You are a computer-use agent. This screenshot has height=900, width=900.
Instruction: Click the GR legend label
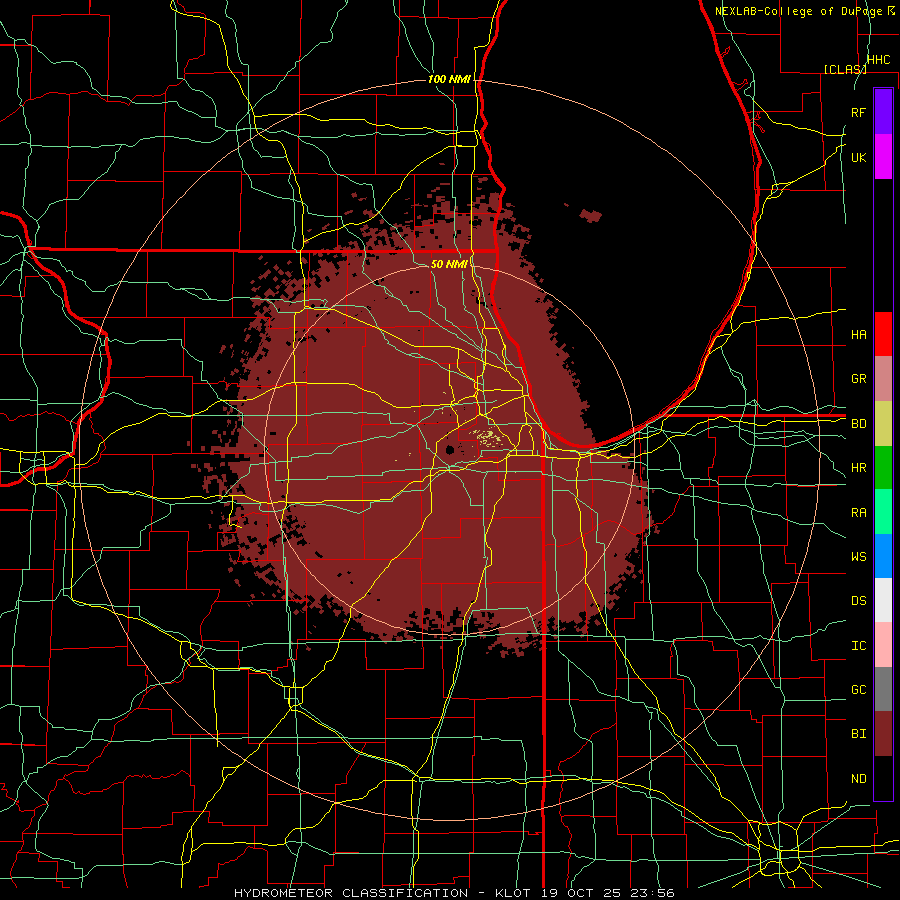point(858,379)
